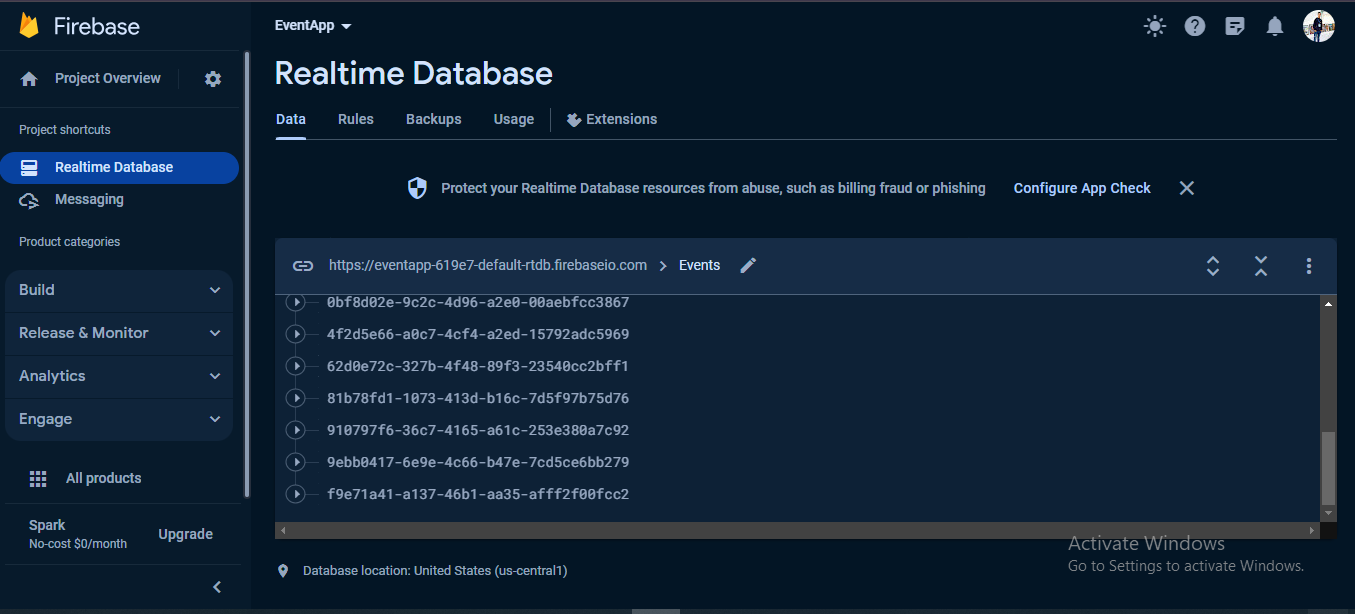Click the App Check shield icon

[x=418, y=188]
